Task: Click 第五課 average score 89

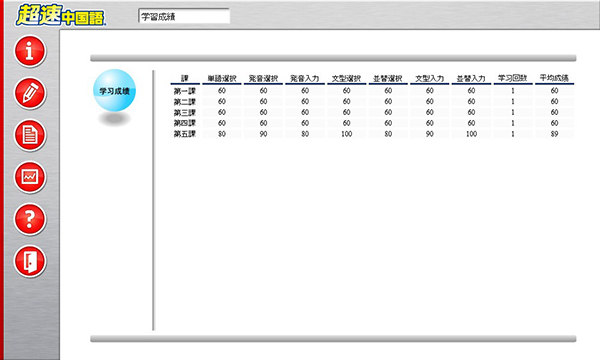Action: tap(554, 134)
